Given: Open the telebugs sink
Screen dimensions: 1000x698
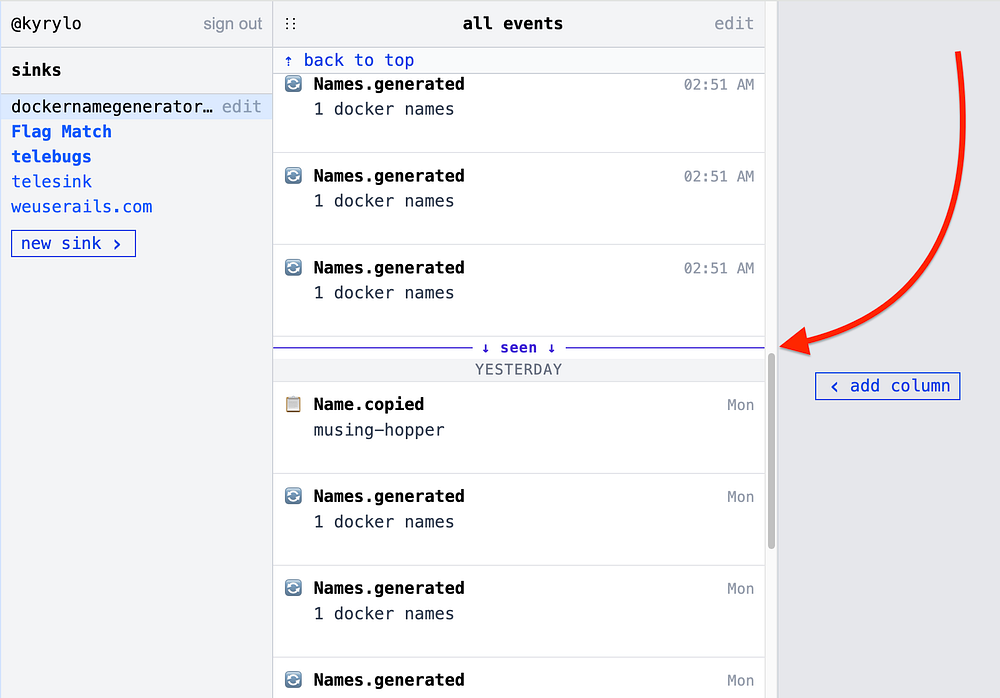Looking at the screenshot, I should coord(52,156).
